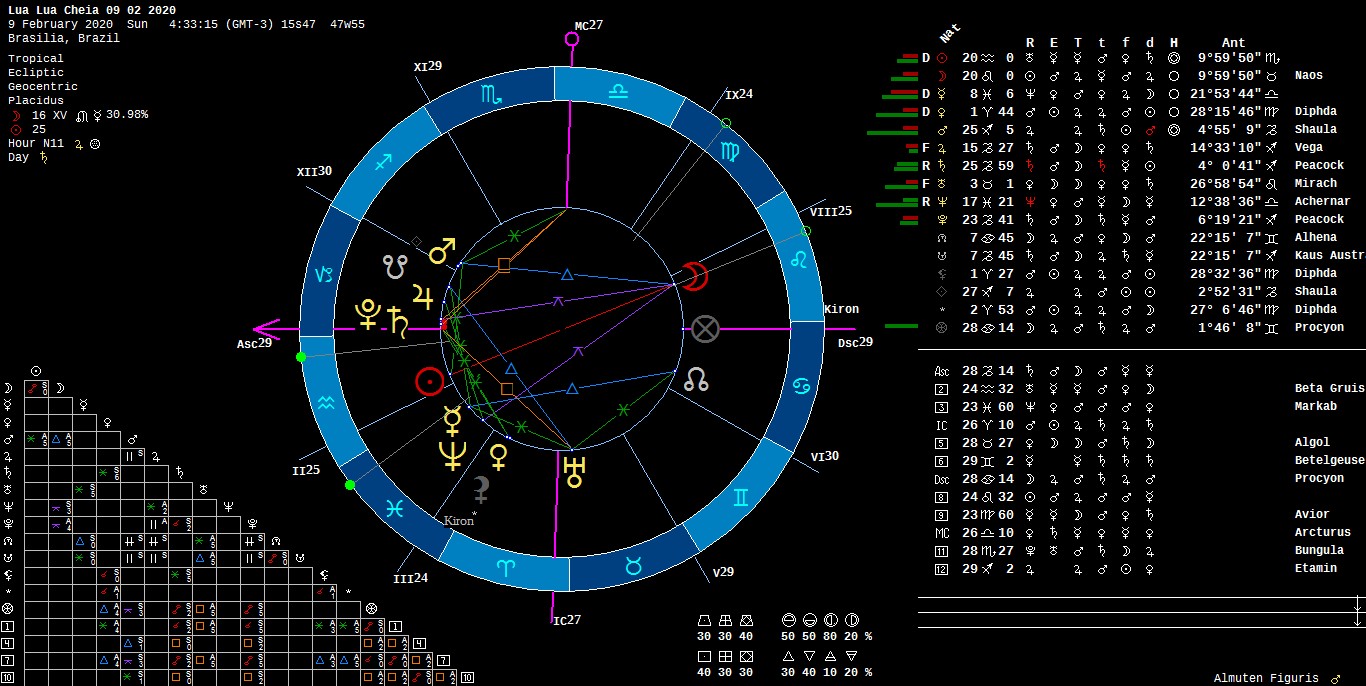This screenshot has width=1366, height=686.
Task: Click the IC27 label below the wheel
Action: tap(567, 621)
